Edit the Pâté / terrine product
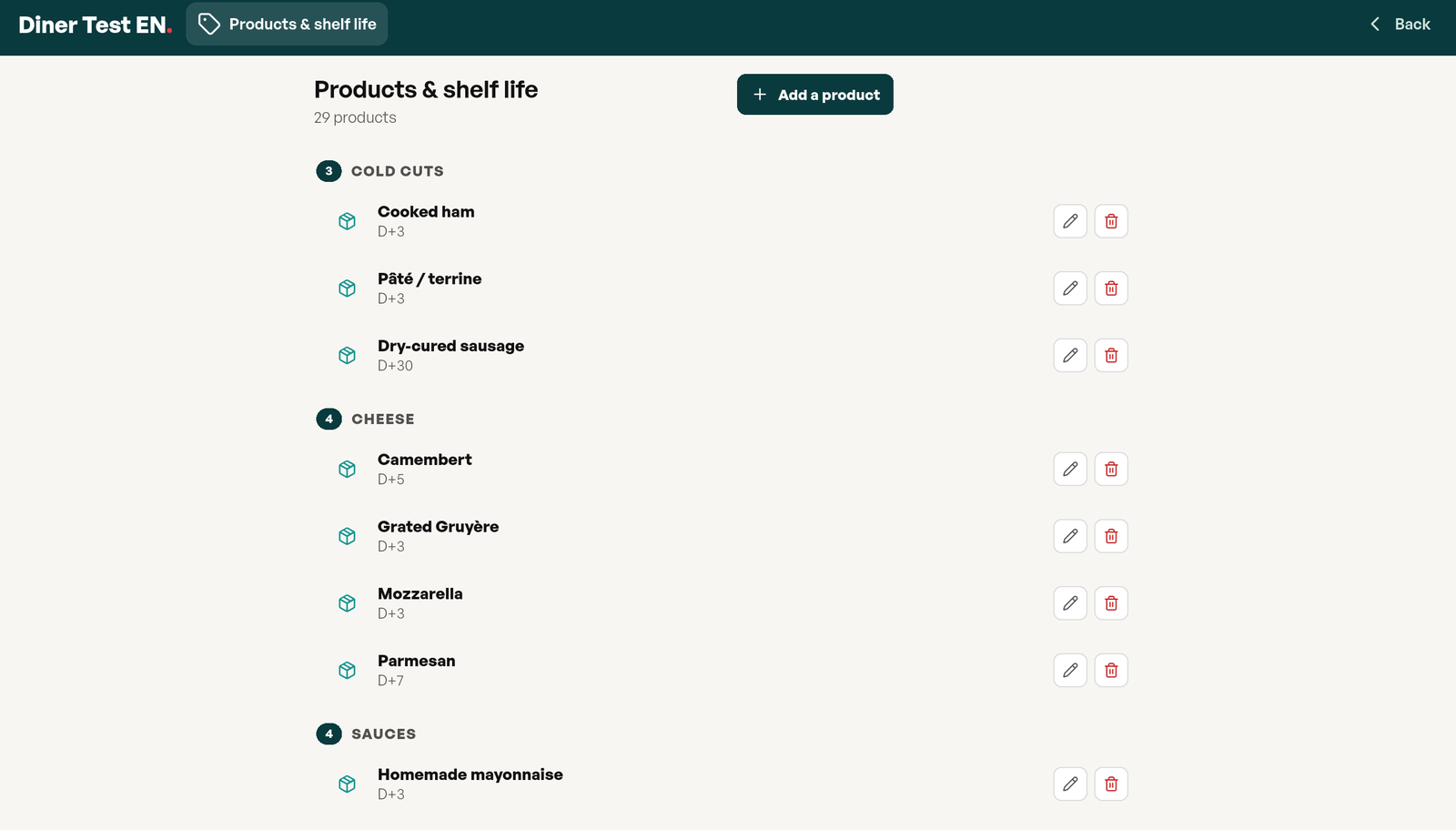 (x=1070, y=288)
